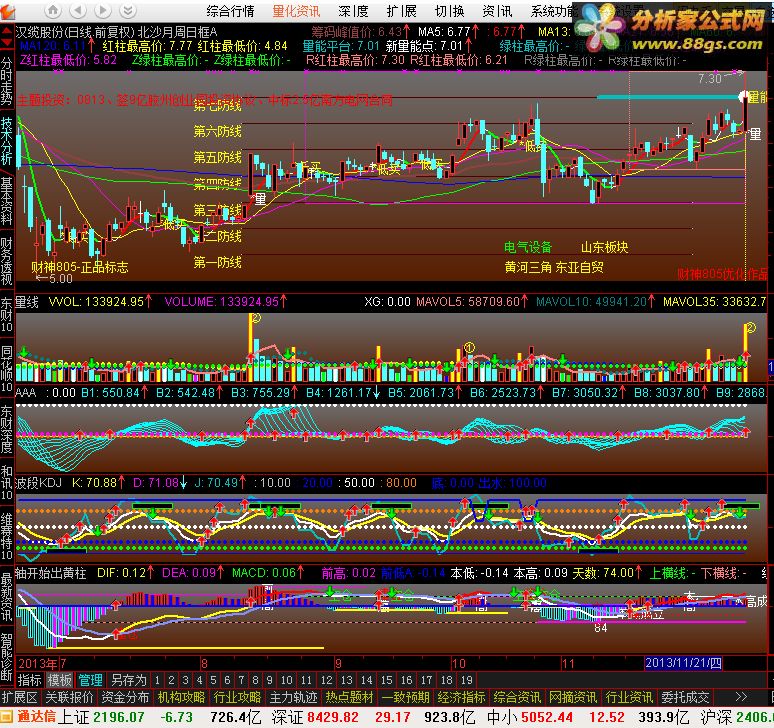The image size is (774, 728).
Task: Open the 和讯10 sidebar tab
Action: pyautogui.click(x=6, y=482)
